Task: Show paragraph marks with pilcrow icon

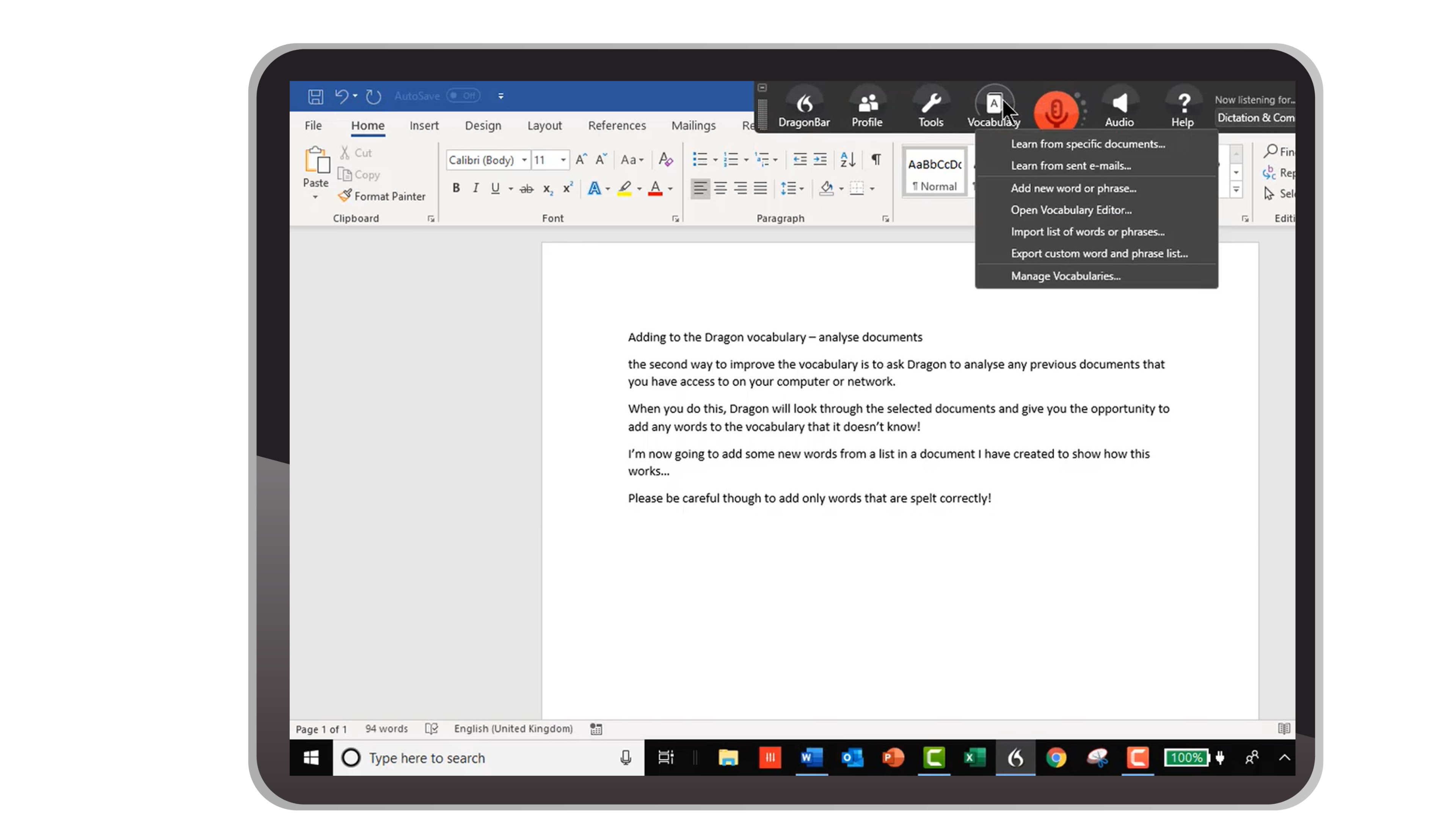Action: coord(875,160)
